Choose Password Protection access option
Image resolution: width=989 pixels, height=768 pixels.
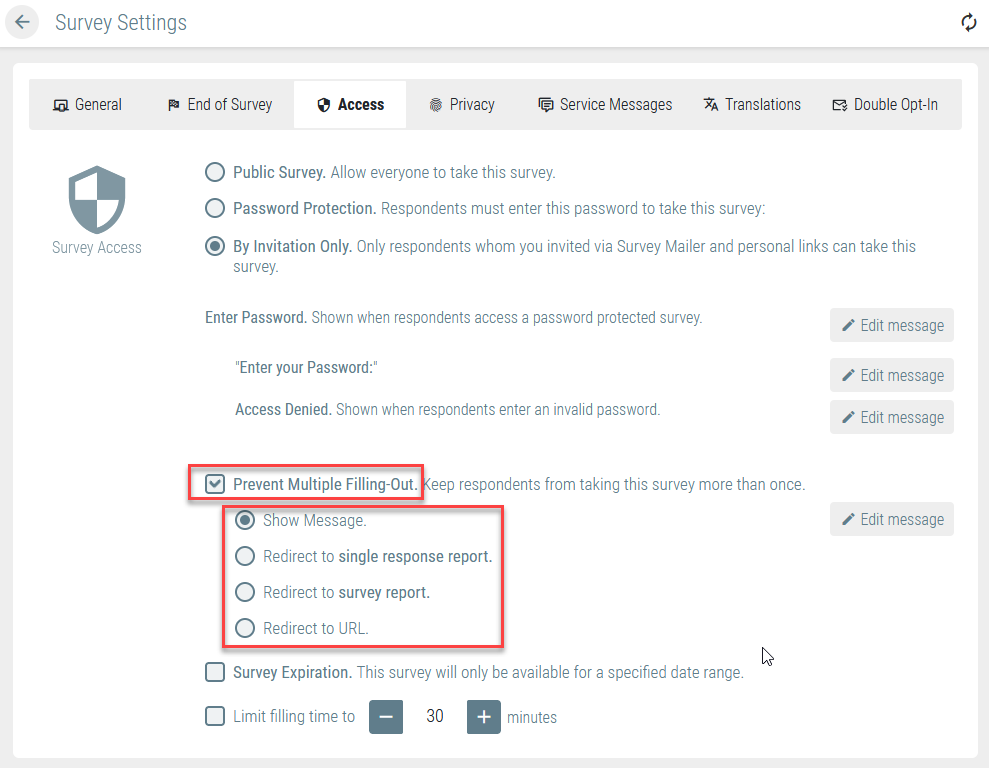coord(215,208)
